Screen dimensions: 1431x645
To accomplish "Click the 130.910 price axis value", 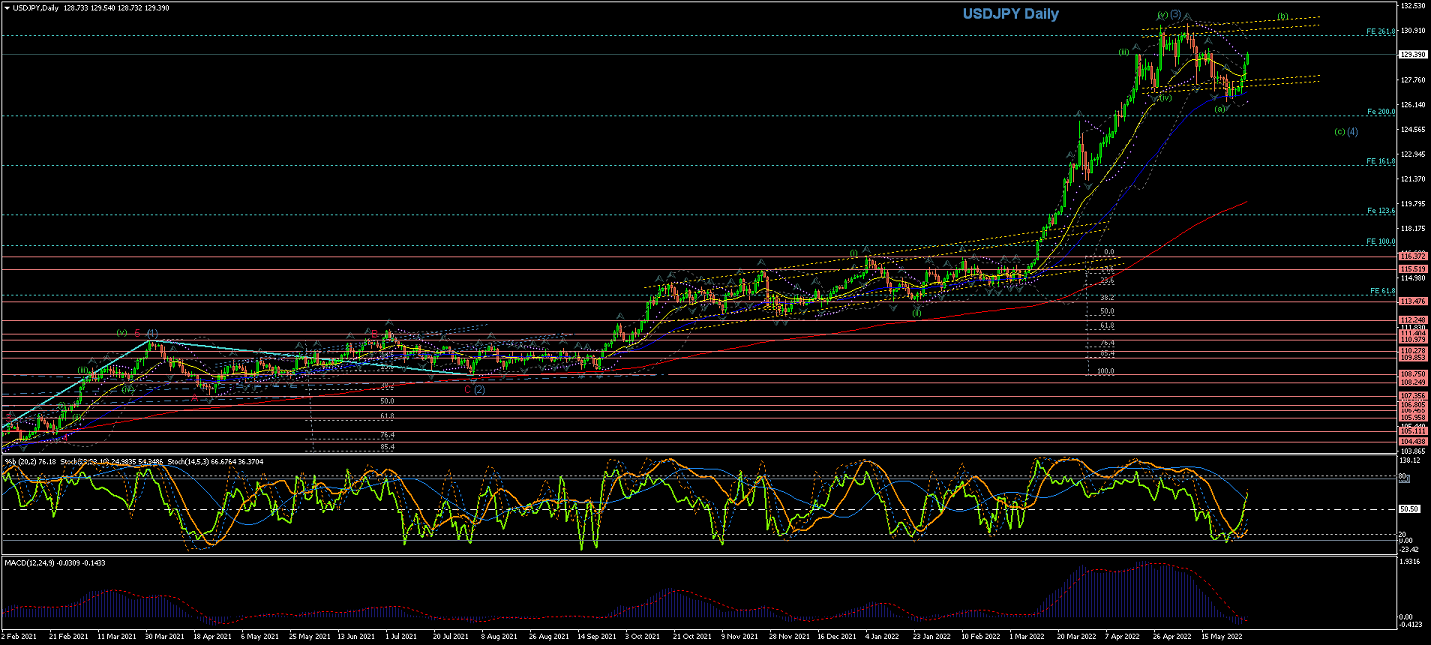I will (x=1413, y=31).
